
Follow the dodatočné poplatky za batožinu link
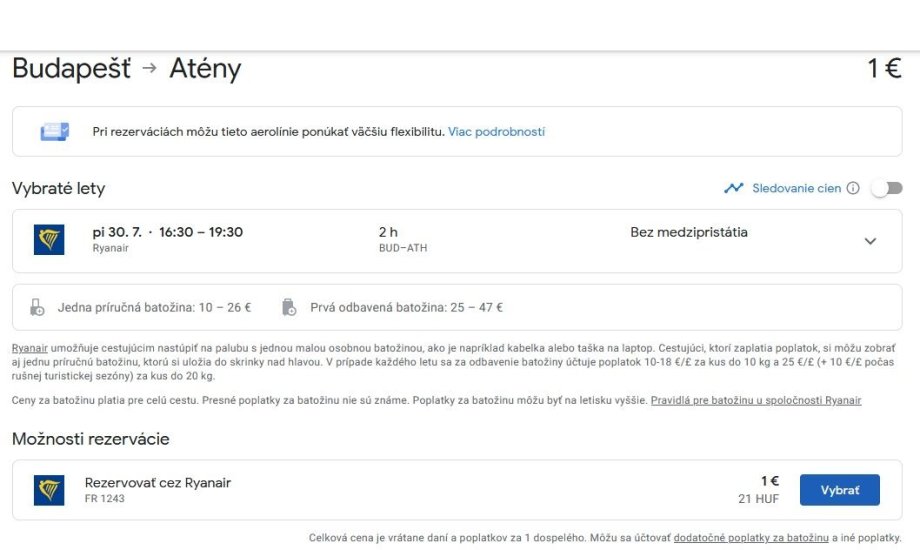point(750,537)
